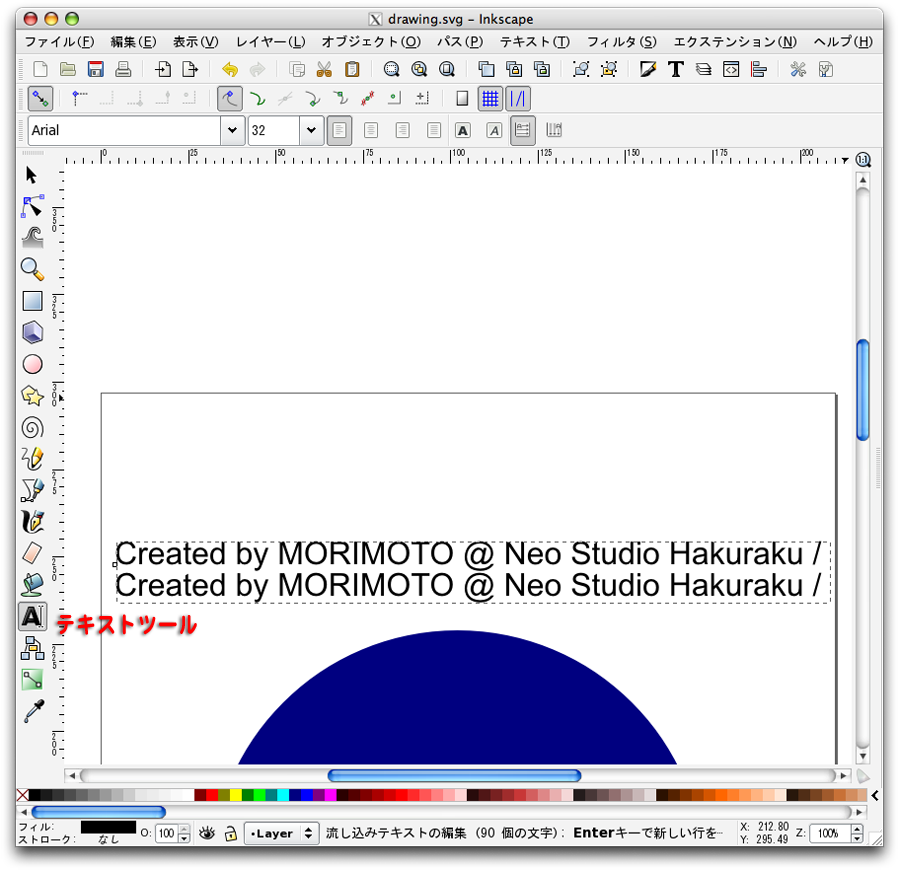The image size is (900, 870).
Task: Click the font size input field
Action: (274, 130)
